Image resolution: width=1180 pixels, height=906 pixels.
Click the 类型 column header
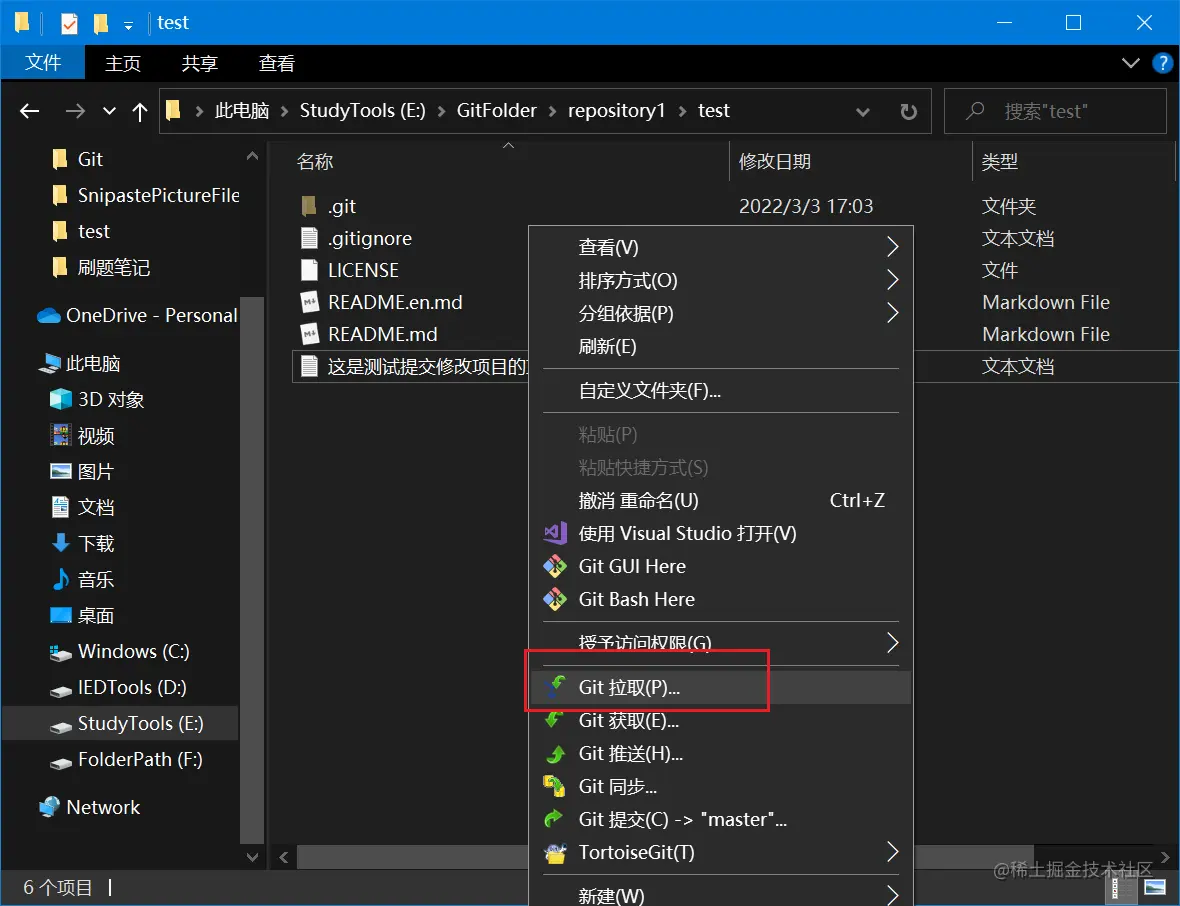pos(1074,161)
